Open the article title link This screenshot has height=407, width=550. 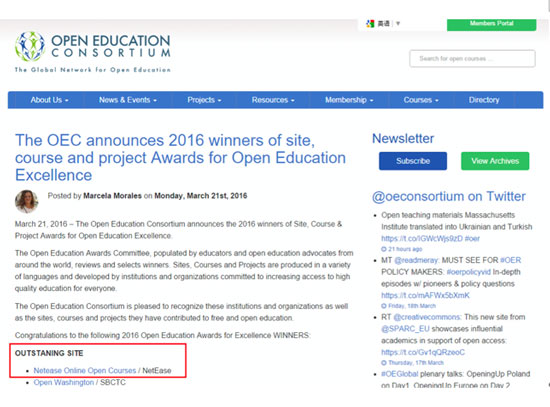(180, 158)
